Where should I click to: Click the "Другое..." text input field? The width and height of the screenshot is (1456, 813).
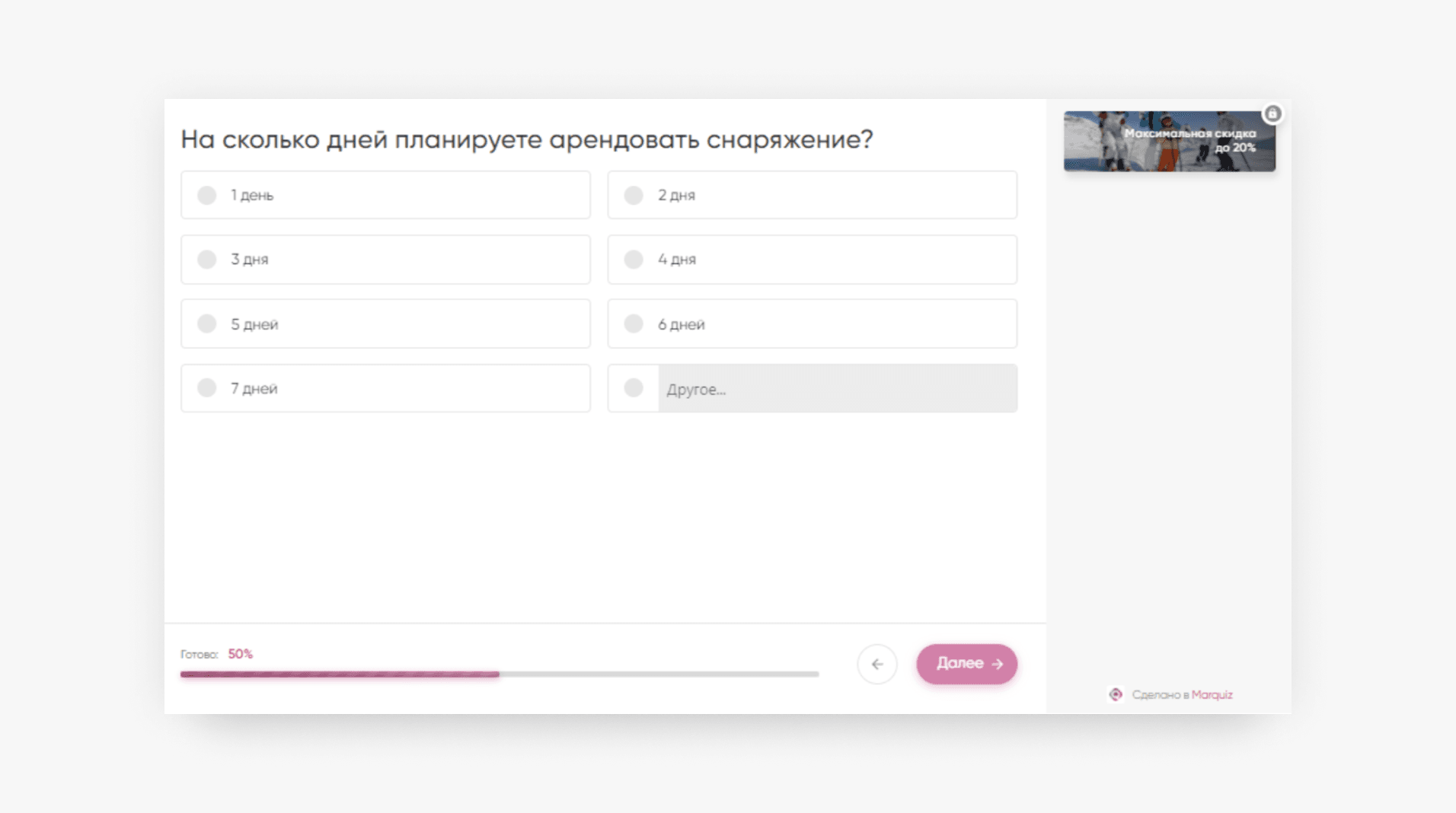click(x=837, y=389)
